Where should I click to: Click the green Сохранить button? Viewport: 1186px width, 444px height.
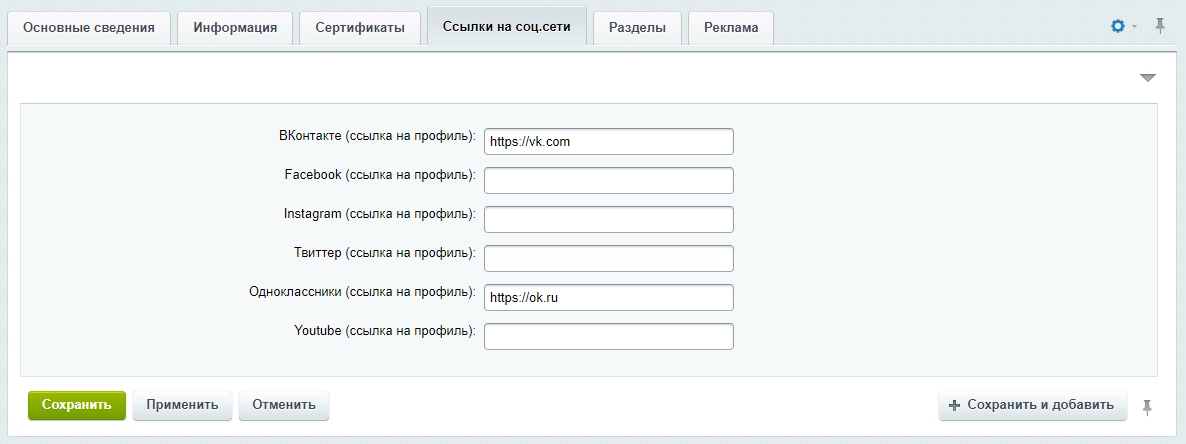pyautogui.click(x=77, y=405)
